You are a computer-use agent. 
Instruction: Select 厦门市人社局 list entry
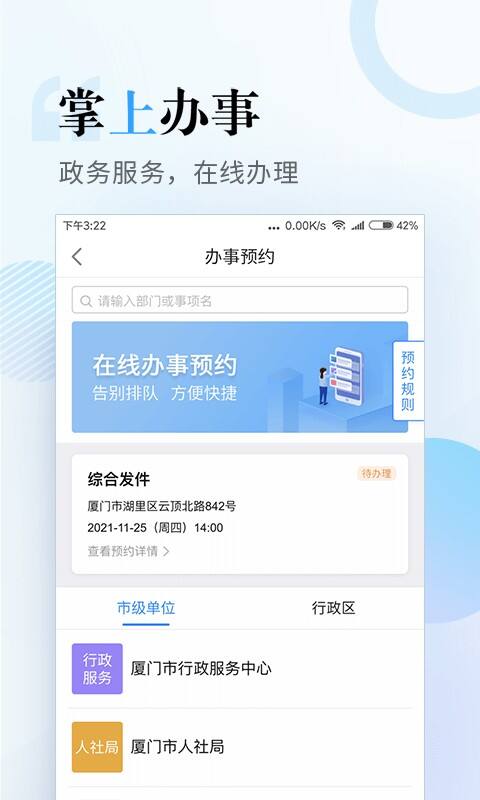point(240,747)
